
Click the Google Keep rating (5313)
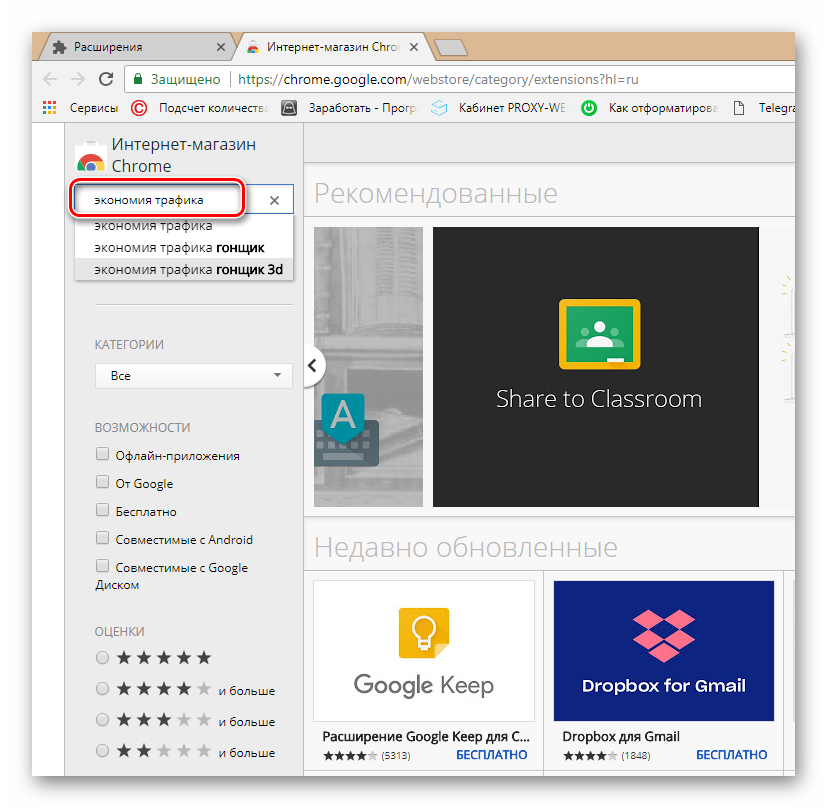click(367, 756)
